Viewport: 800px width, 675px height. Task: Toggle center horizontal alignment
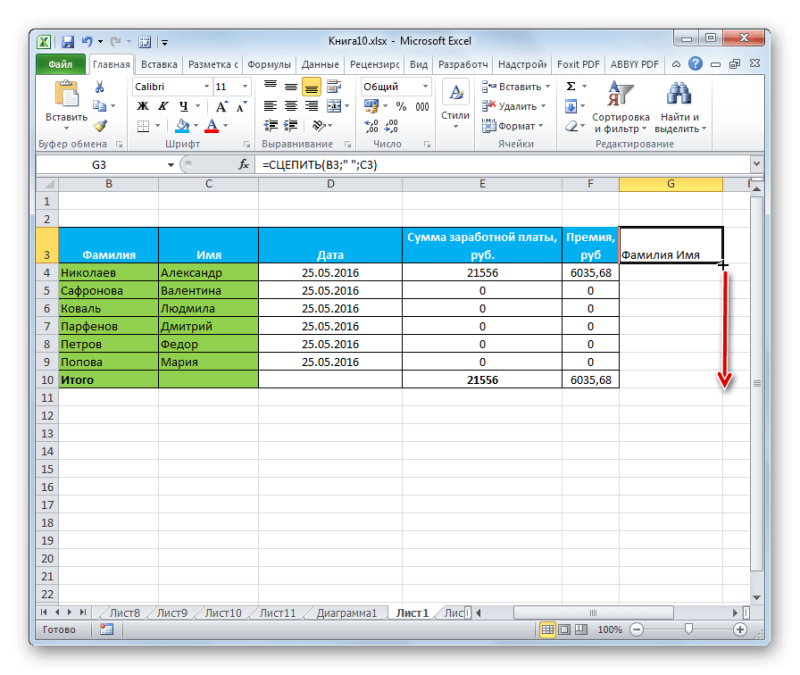click(x=291, y=106)
